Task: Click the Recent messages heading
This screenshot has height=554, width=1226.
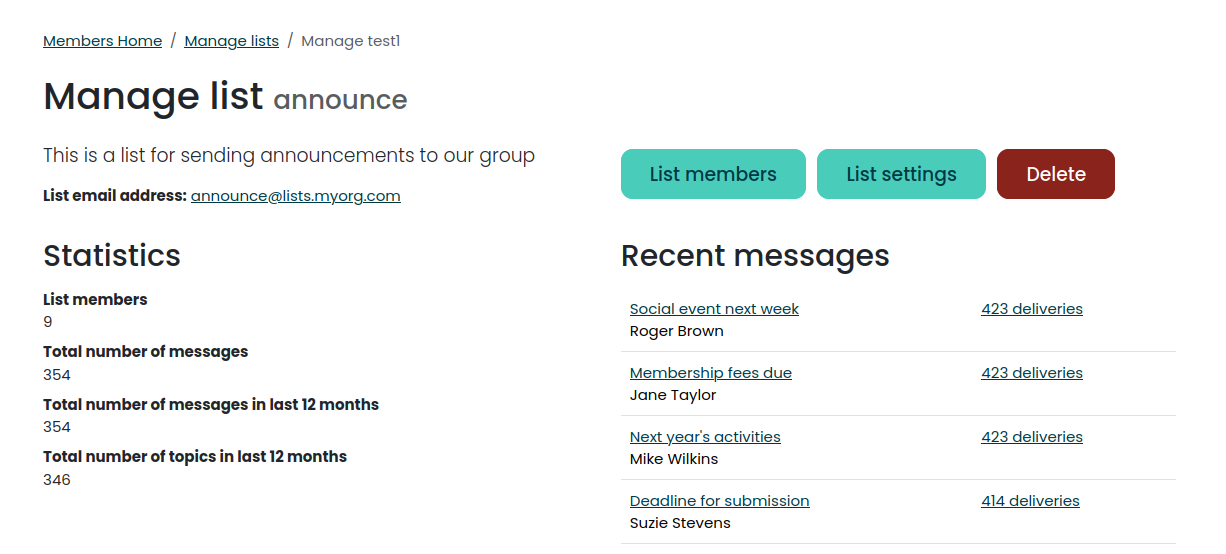Action: [755, 256]
